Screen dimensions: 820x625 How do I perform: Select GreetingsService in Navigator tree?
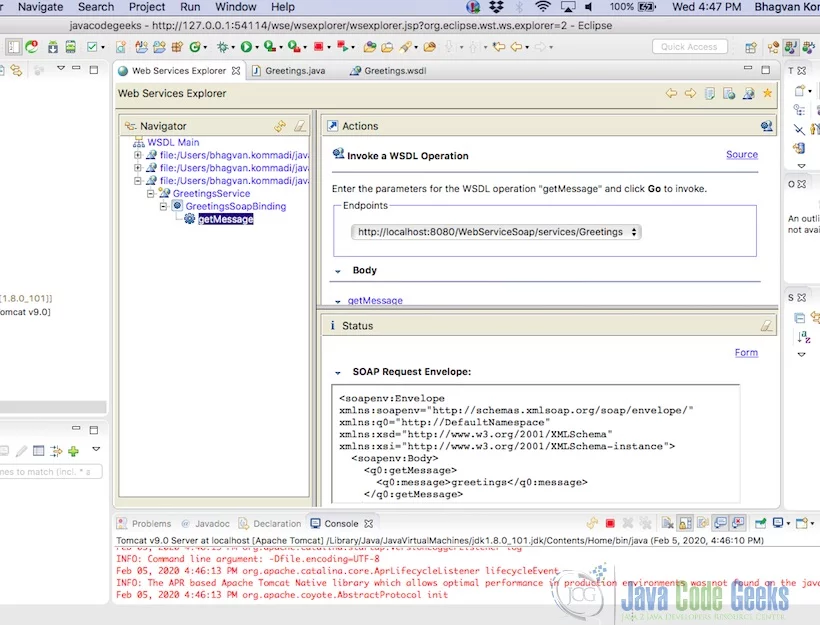click(x=211, y=194)
